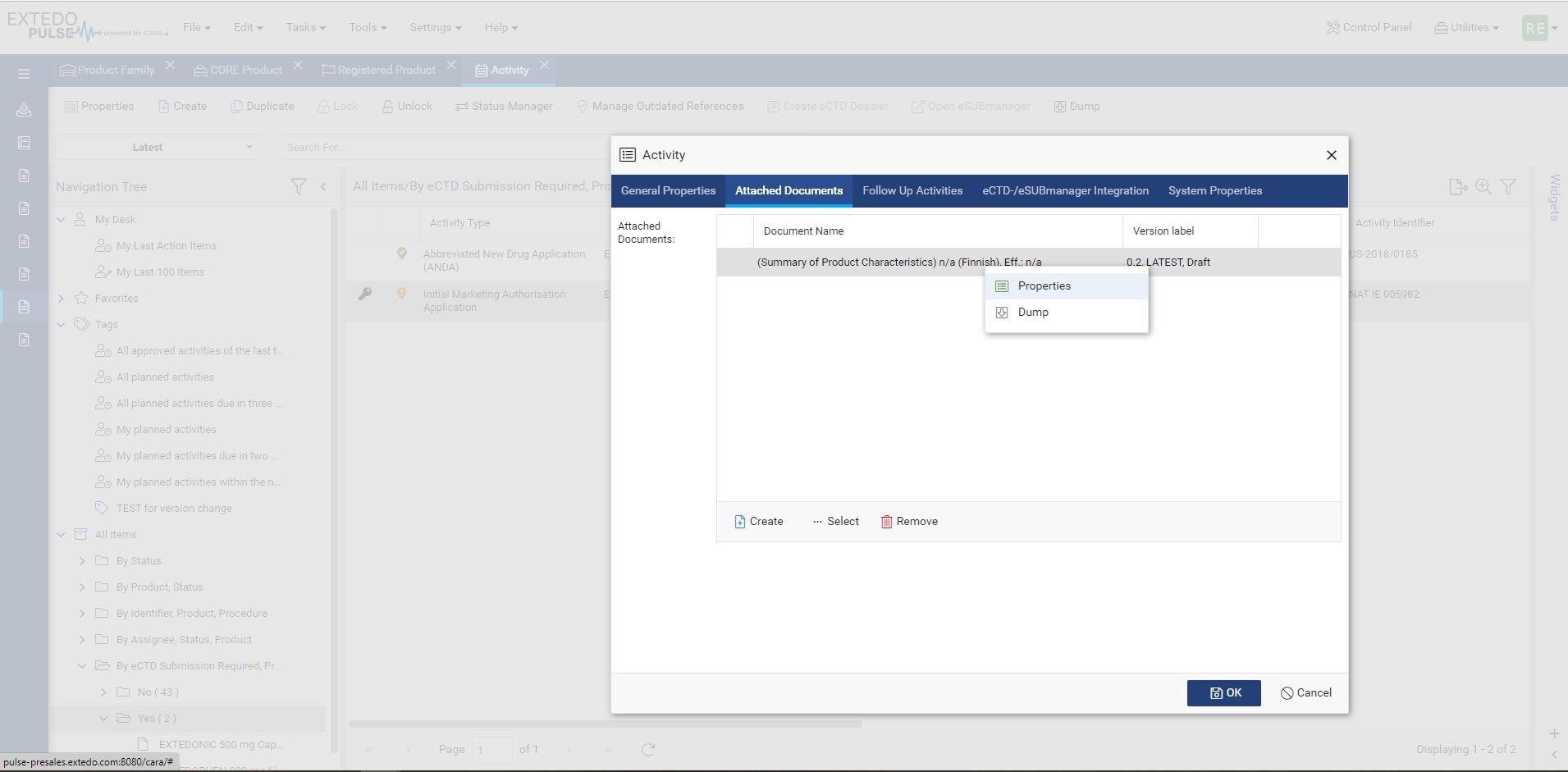Click the Unlock toolbar icon
The width and height of the screenshot is (1568, 772).
[406, 106]
